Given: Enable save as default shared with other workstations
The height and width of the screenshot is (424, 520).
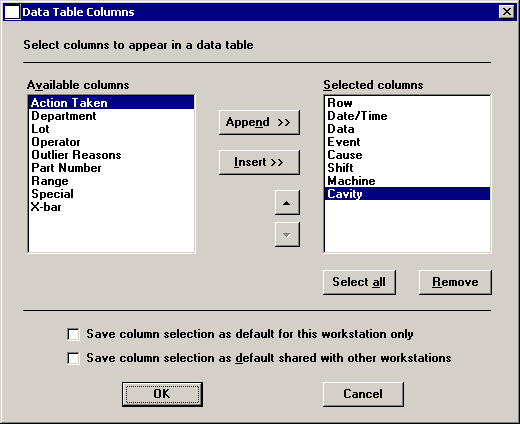Looking at the screenshot, I should [73, 358].
